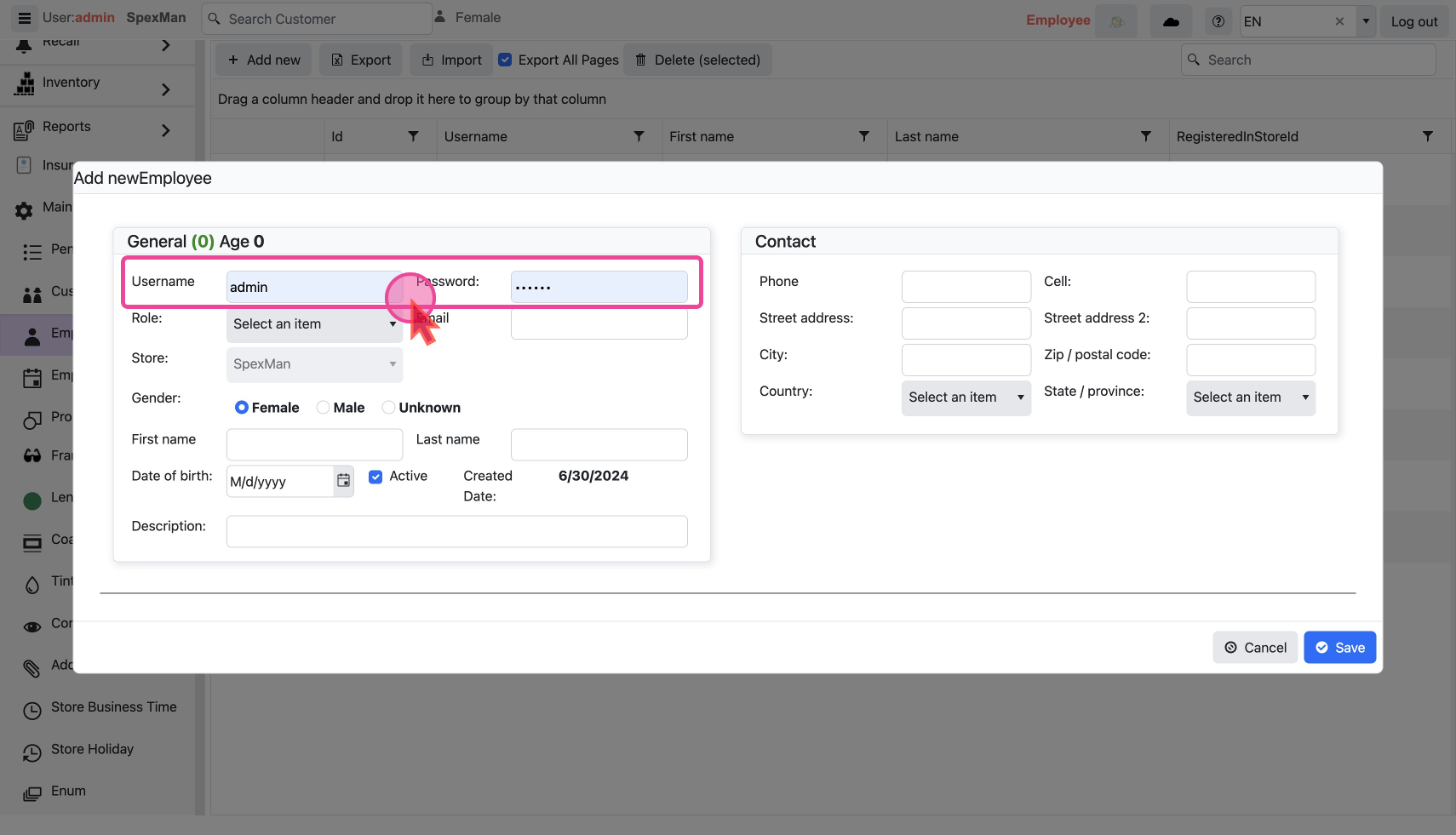Toggle the Export All Pages checkbox

(x=505, y=60)
